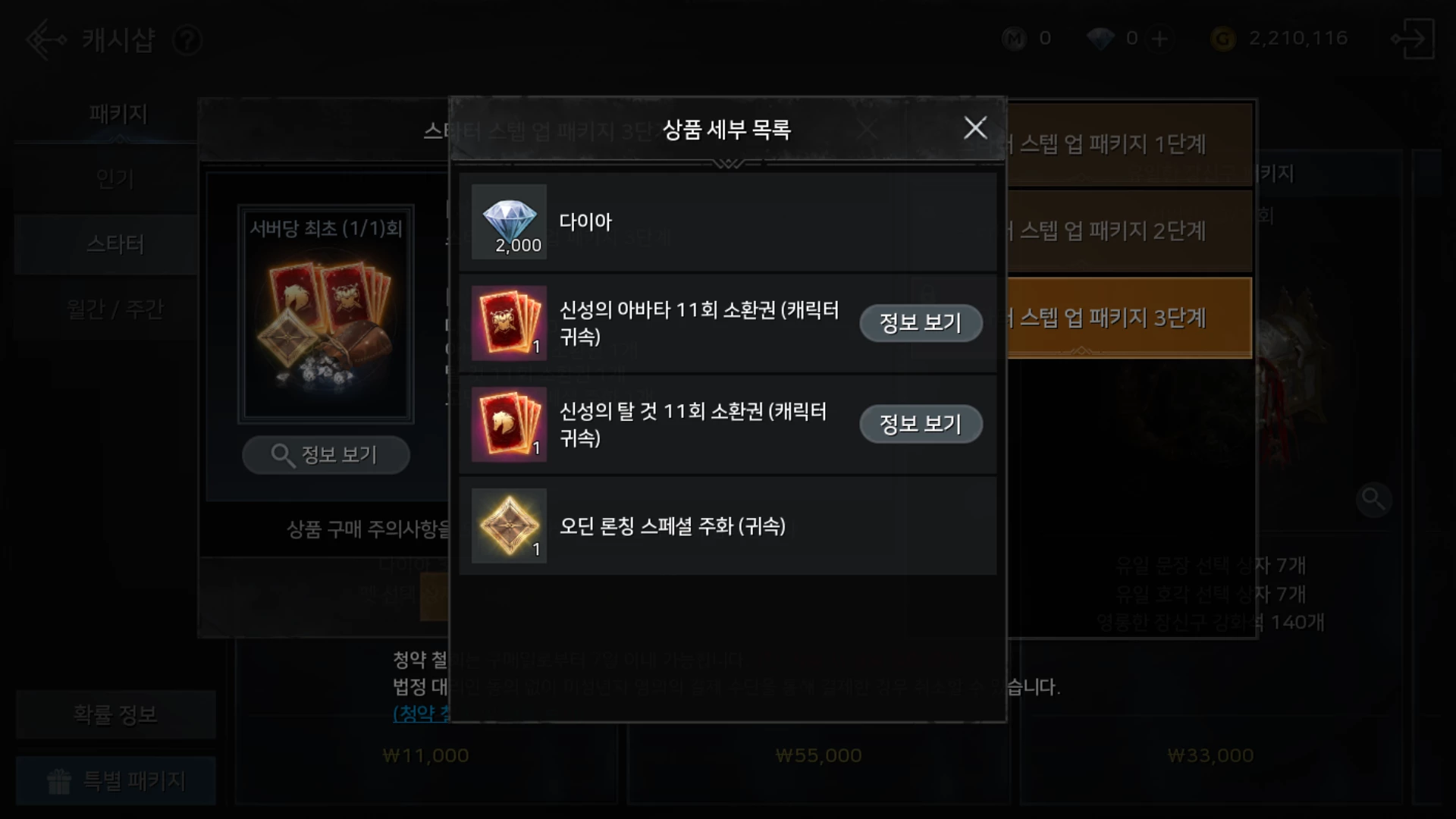Open 정보 보기 under package thumbnail
The image size is (1456, 819).
326,455
